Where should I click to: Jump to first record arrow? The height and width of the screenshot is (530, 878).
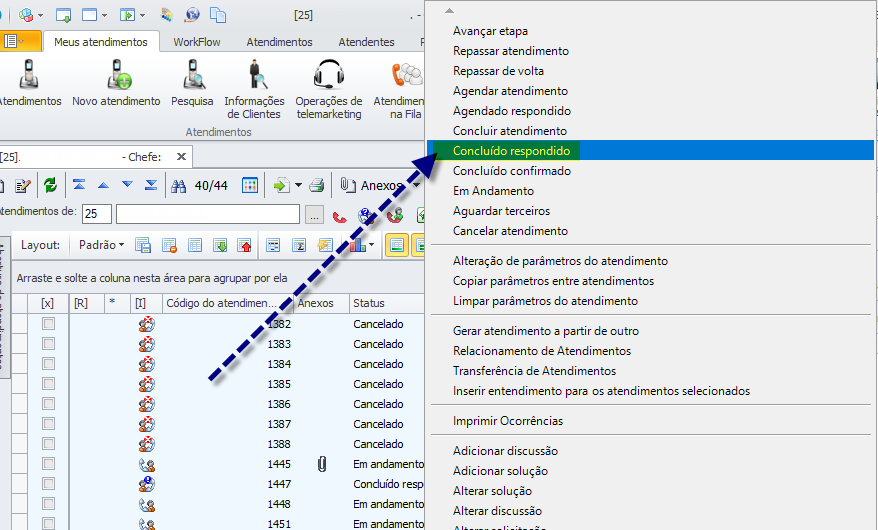click(x=79, y=185)
